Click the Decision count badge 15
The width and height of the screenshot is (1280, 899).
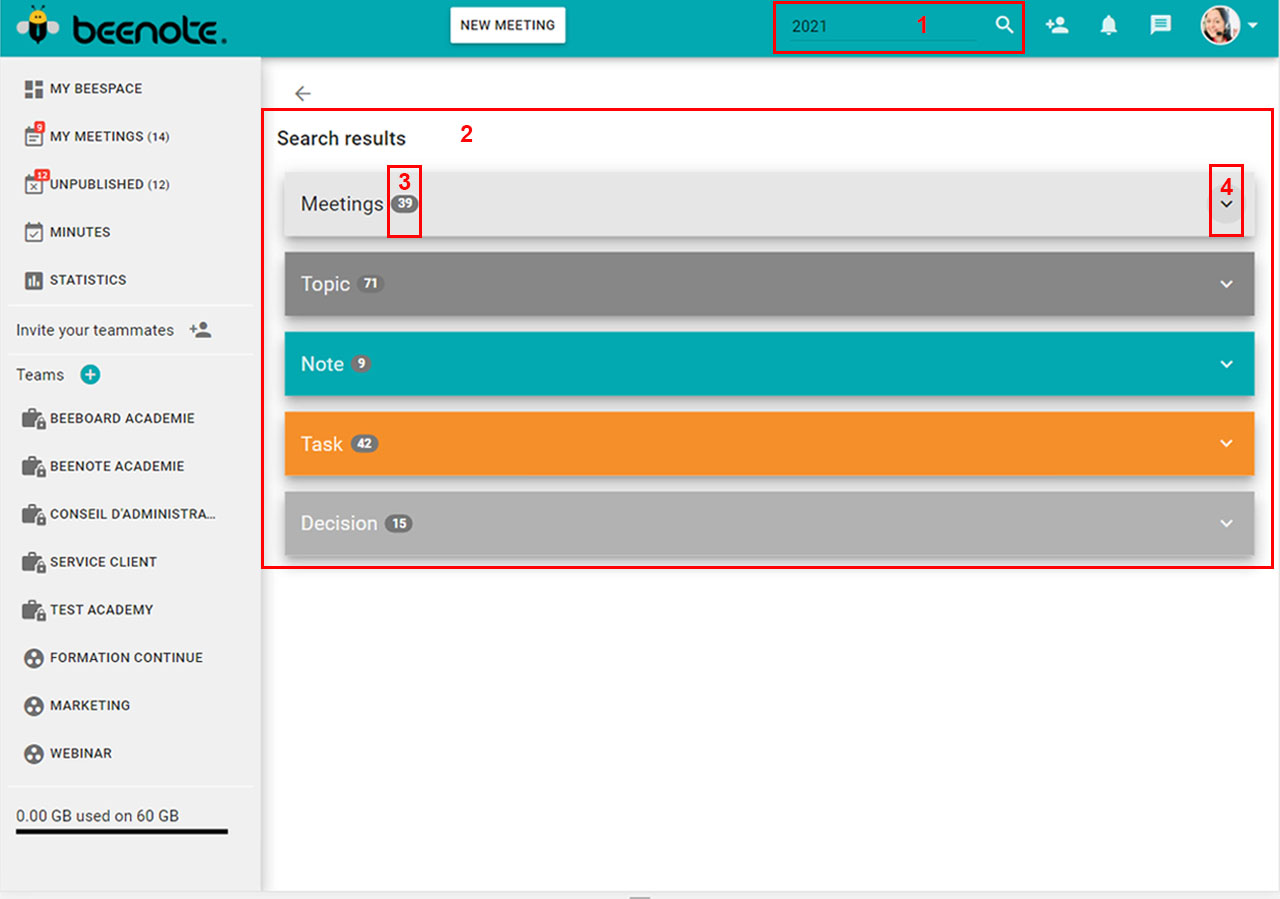[x=398, y=523]
